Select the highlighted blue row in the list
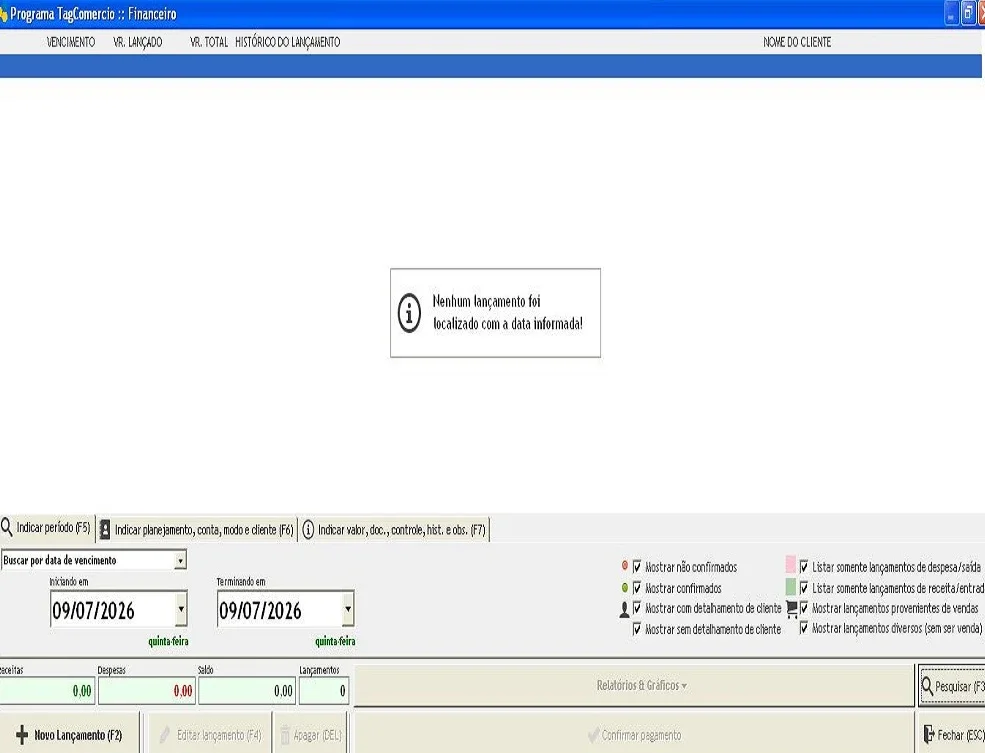This screenshot has height=753, width=985. [491, 66]
